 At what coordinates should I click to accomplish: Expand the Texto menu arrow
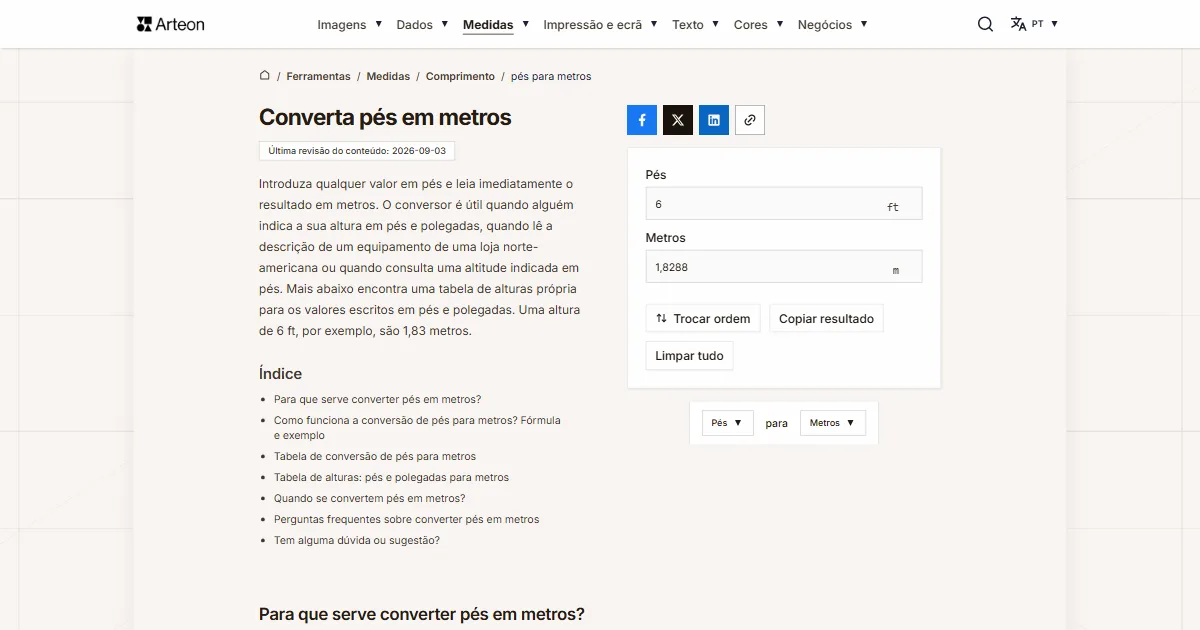point(716,24)
